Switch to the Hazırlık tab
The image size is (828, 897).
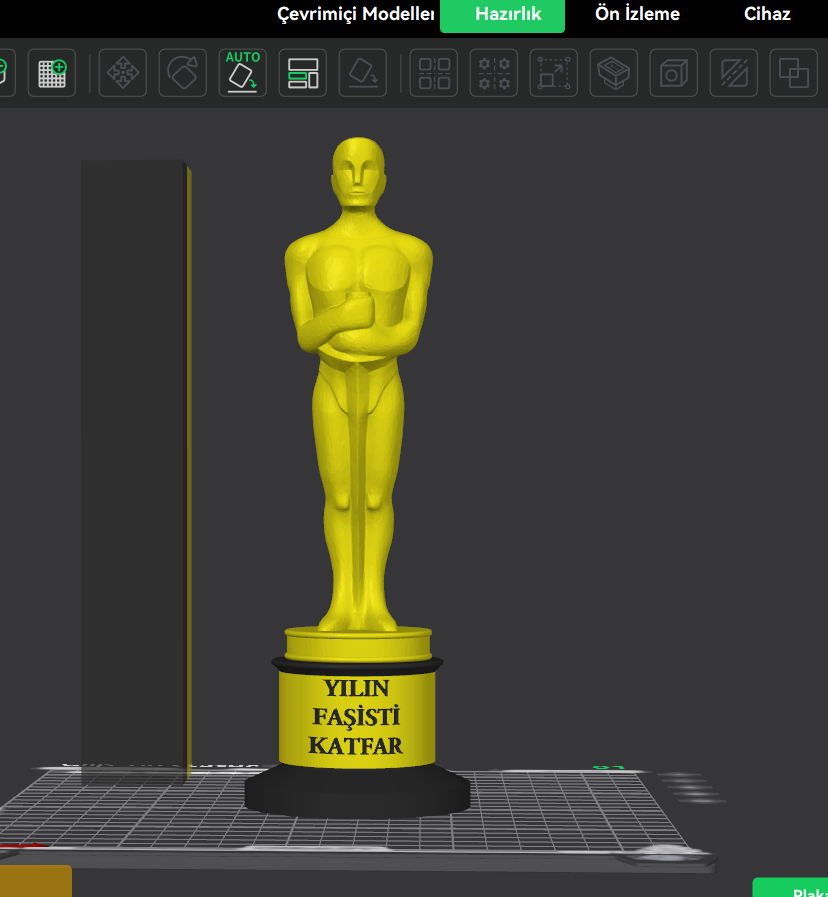click(502, 14)
